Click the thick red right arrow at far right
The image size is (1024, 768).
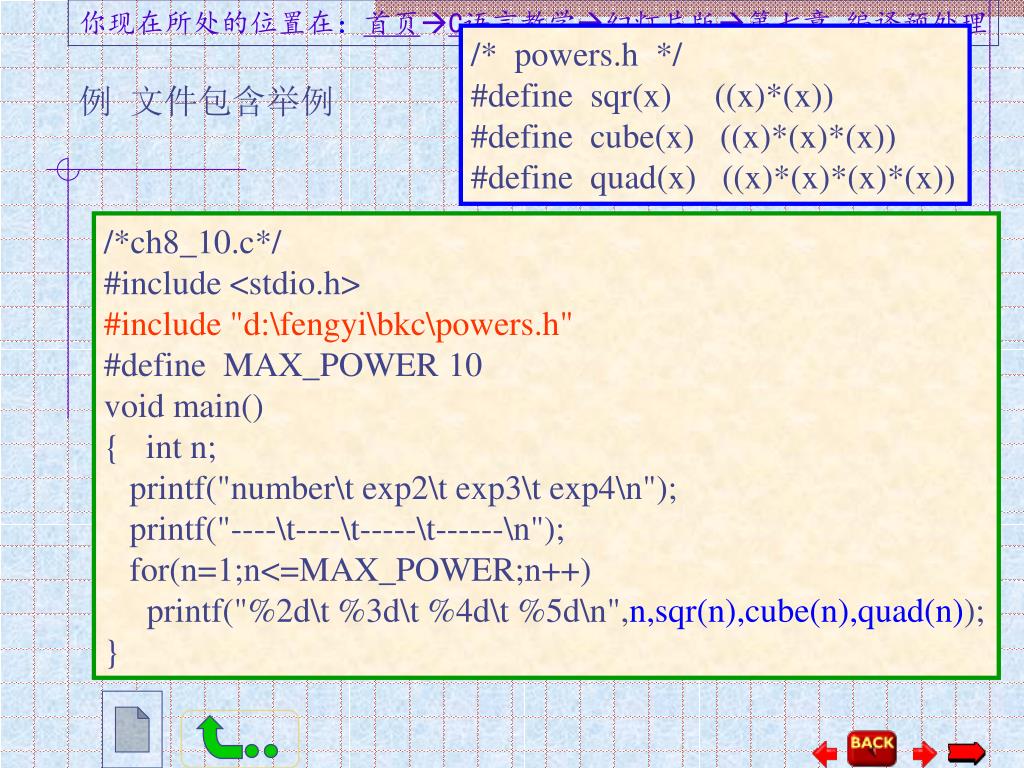pyautogui.click(x=967, y=752)
